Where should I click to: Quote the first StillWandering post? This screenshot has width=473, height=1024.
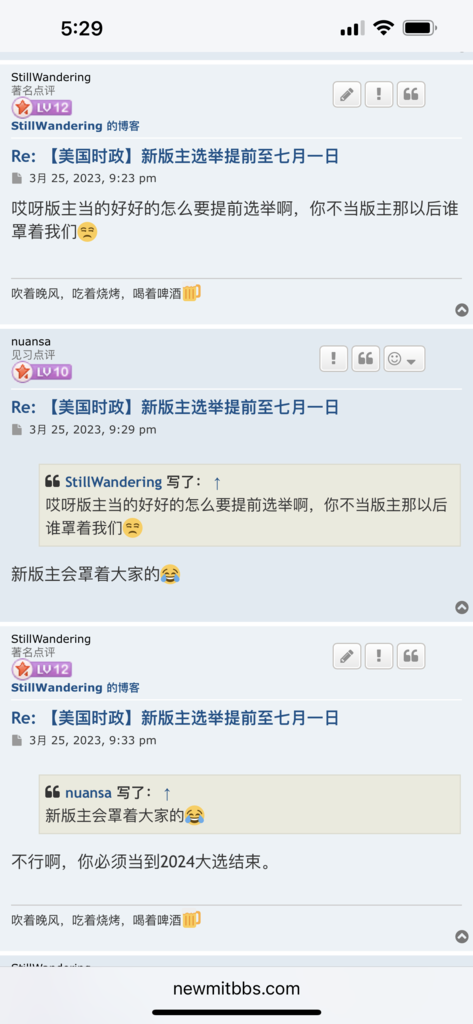pyautogui.click(x=411, y=94)
